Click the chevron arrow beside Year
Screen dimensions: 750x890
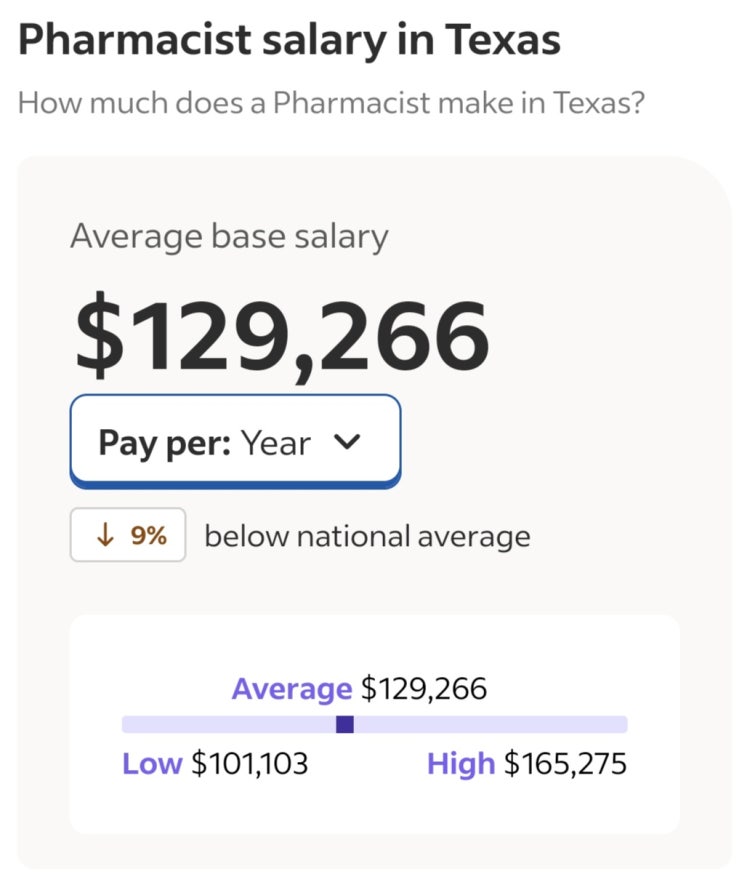346,442
